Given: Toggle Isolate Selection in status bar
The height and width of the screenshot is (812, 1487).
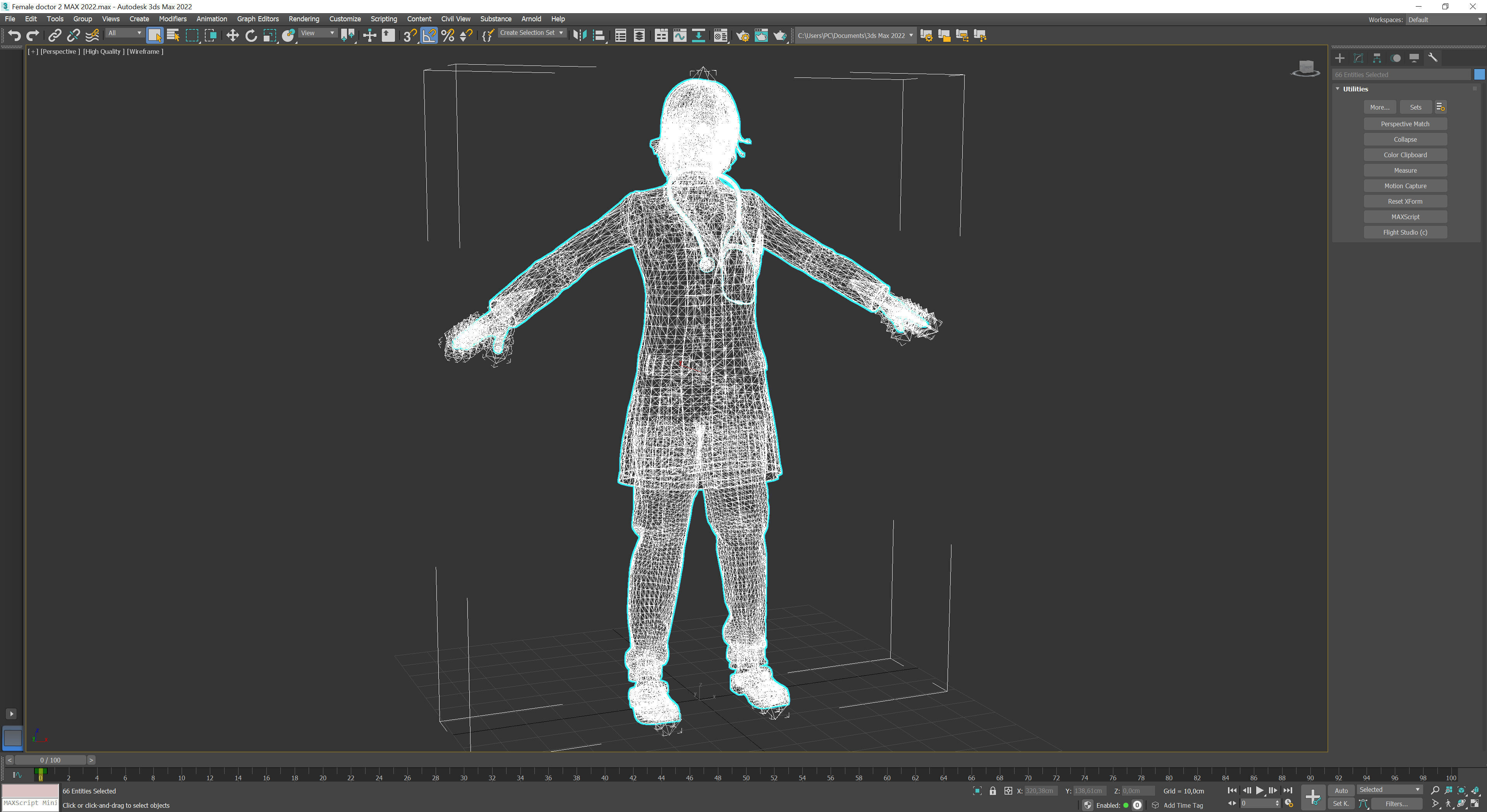Looking at the screenshot, I should [x=977, y=791].
